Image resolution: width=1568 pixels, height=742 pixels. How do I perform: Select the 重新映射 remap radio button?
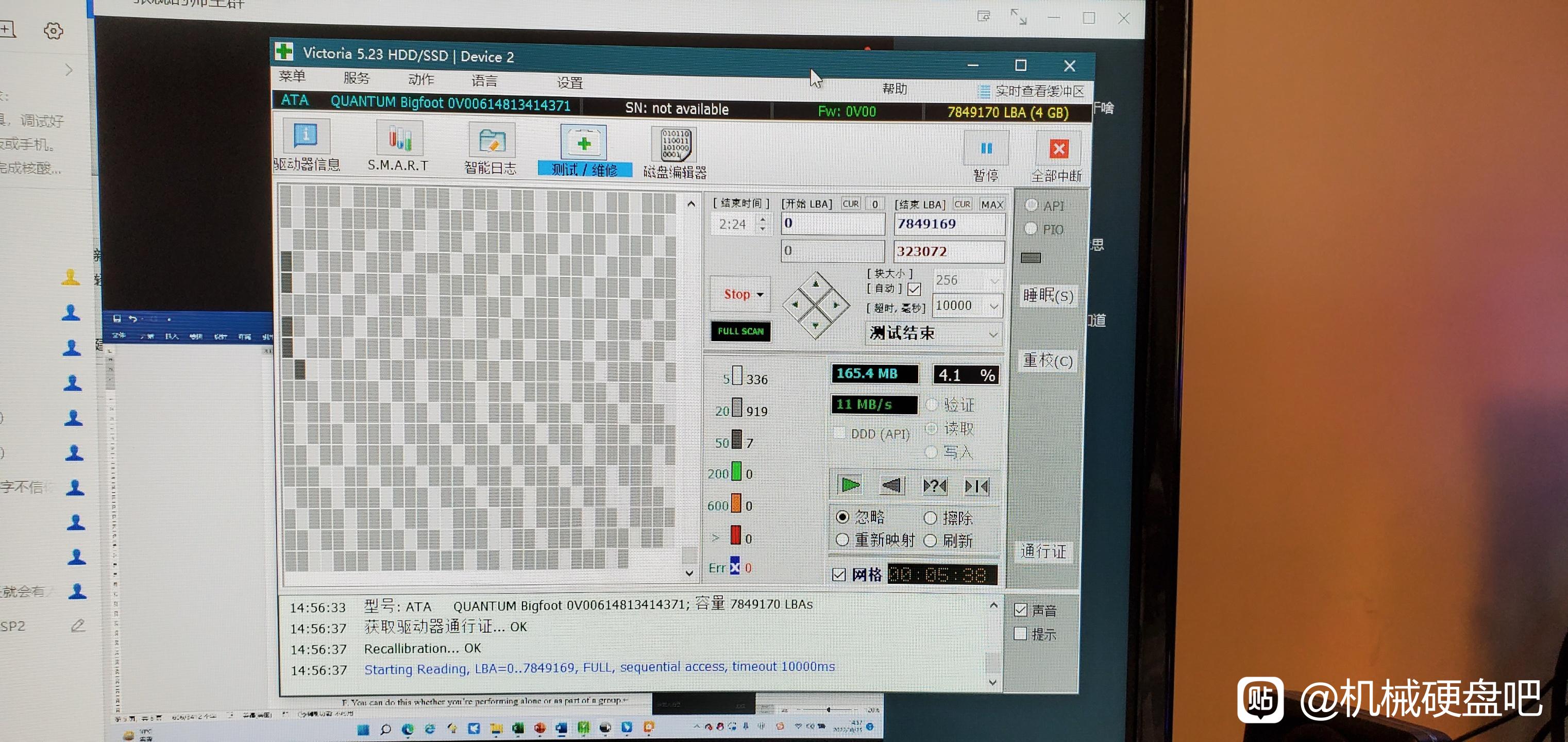pos(842,539)
